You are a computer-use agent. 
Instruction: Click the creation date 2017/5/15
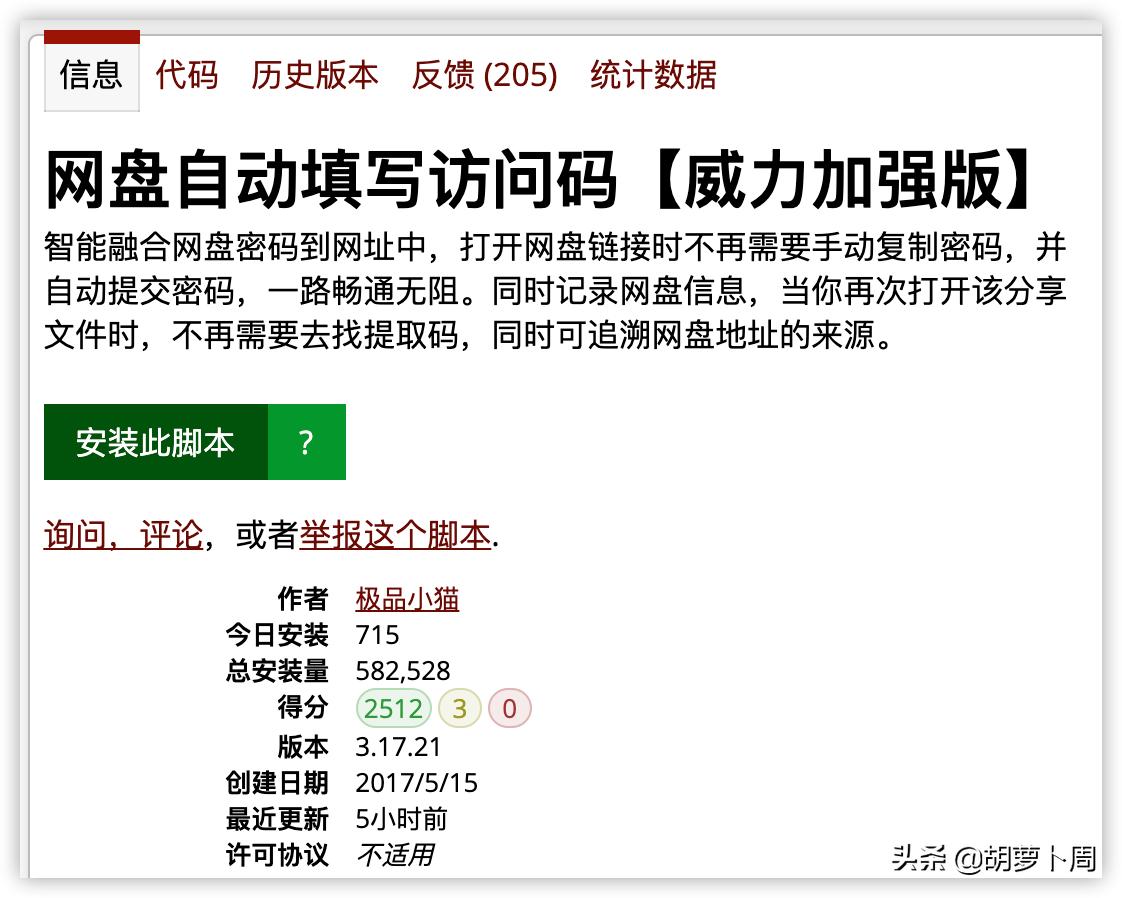(417, 783)
